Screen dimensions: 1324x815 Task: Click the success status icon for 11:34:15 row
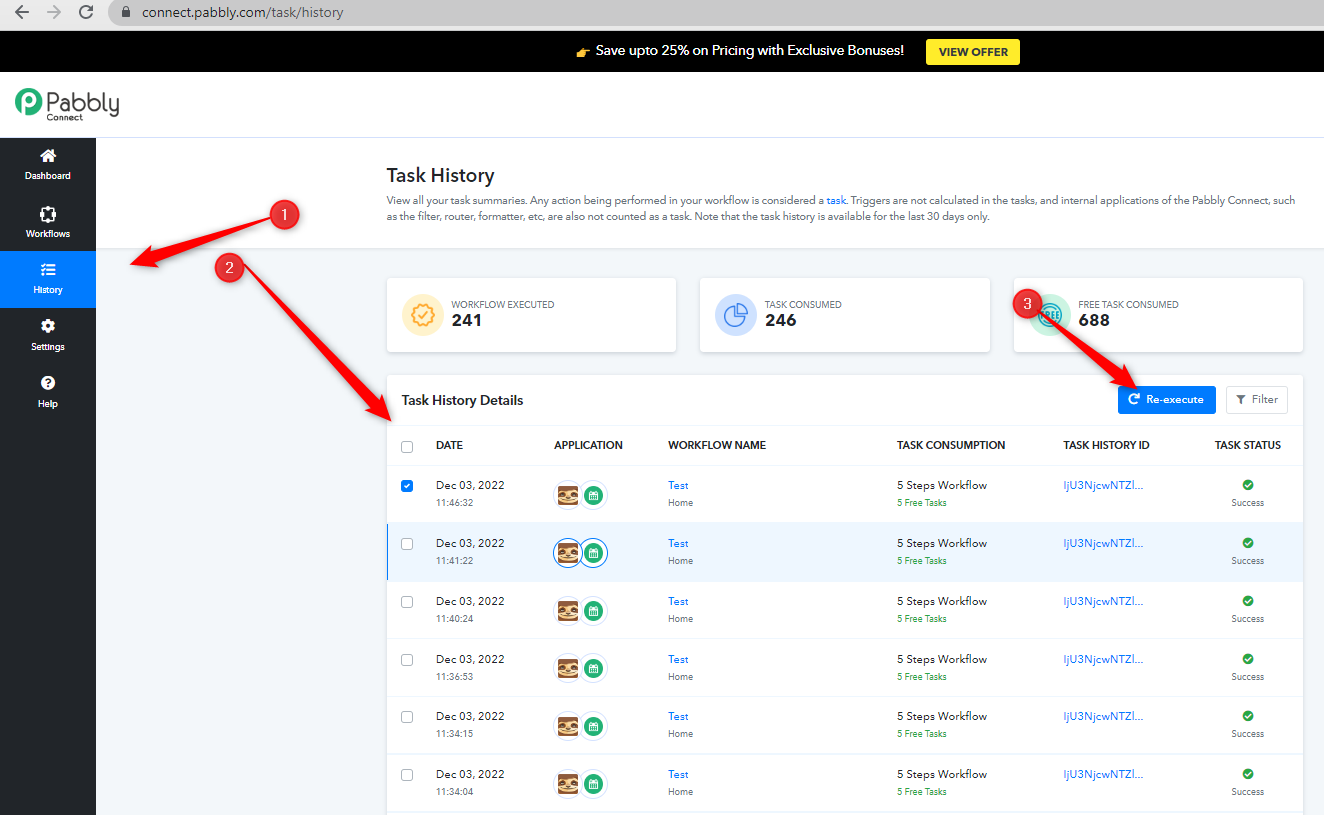tap(1248, 716)
